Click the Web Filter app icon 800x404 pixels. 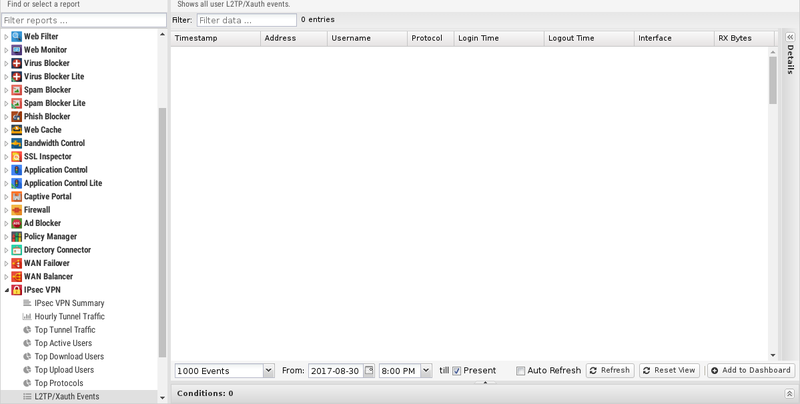click(16, 36)
